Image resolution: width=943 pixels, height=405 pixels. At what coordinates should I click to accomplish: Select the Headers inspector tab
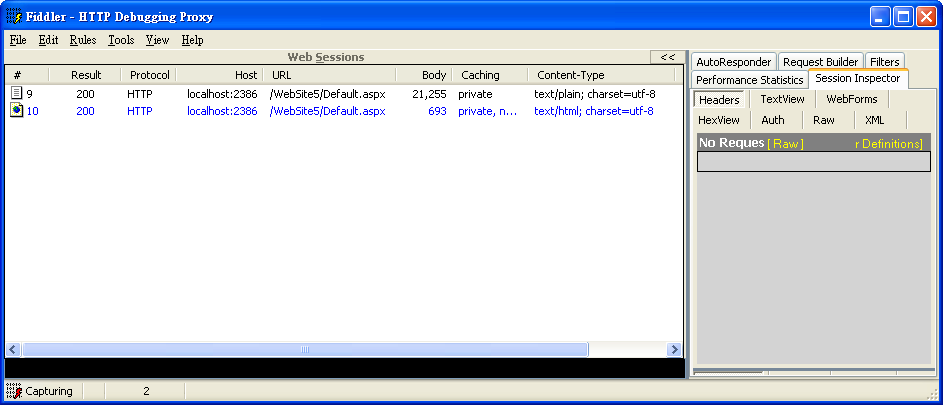point(719,100)
